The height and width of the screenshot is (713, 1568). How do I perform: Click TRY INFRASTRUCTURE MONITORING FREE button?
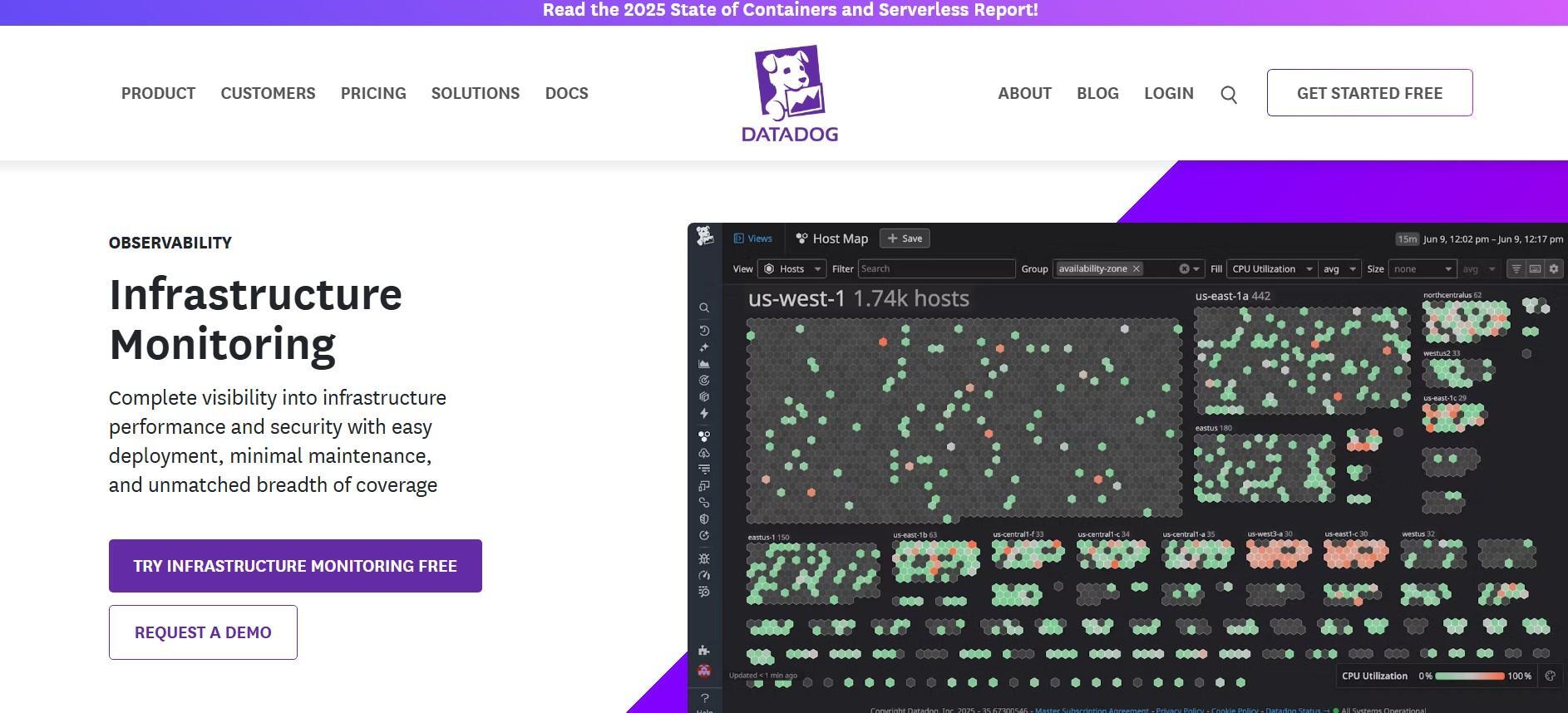coord(295,566)
